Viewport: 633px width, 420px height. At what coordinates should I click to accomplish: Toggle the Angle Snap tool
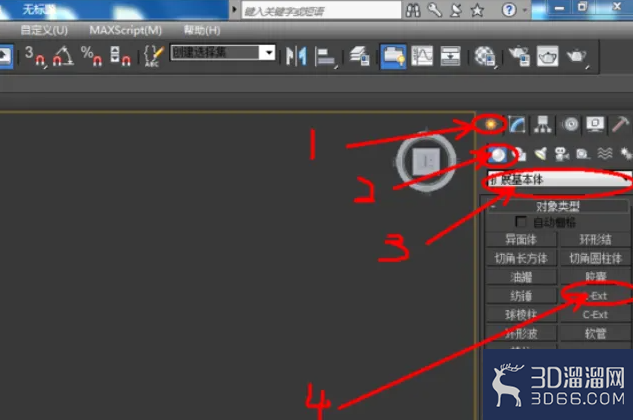63,56
